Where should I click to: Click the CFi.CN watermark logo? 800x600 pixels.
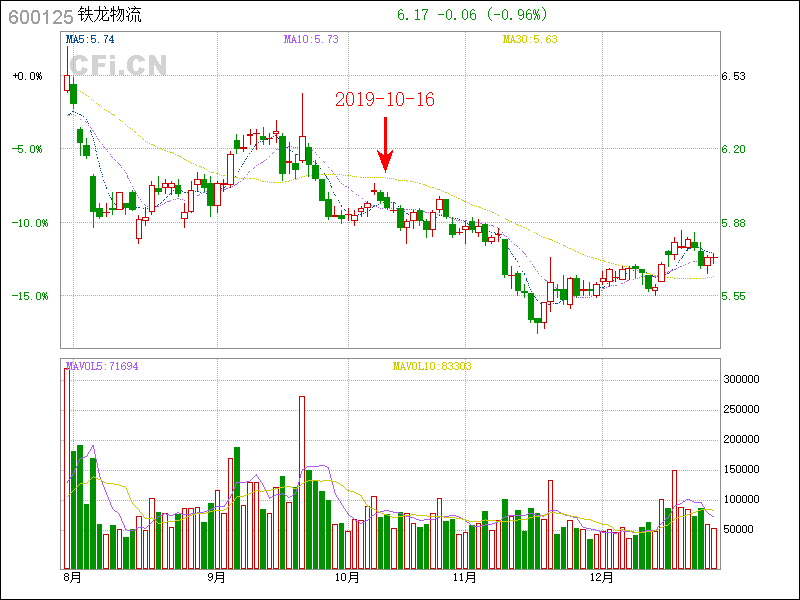click(117, 65)
